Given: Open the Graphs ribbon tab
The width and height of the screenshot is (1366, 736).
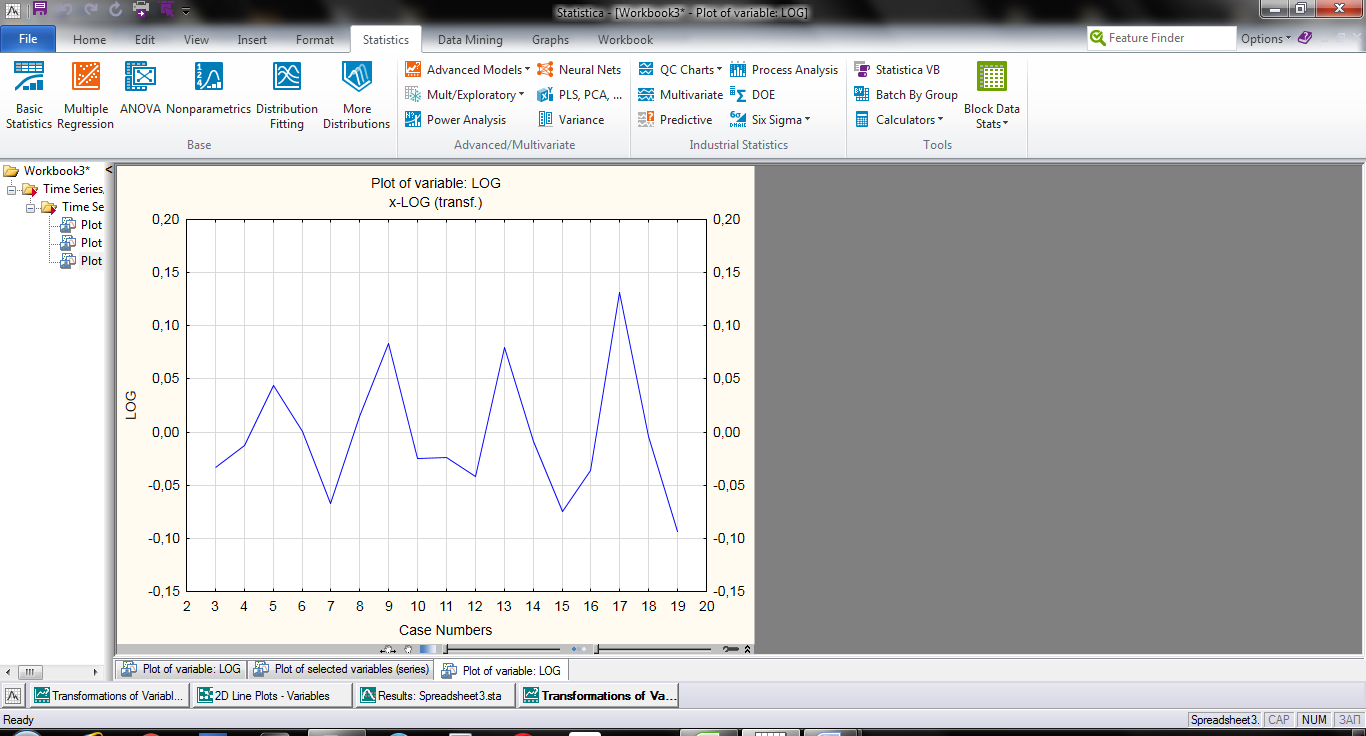Looking at the screenshot, I should 550,40.
